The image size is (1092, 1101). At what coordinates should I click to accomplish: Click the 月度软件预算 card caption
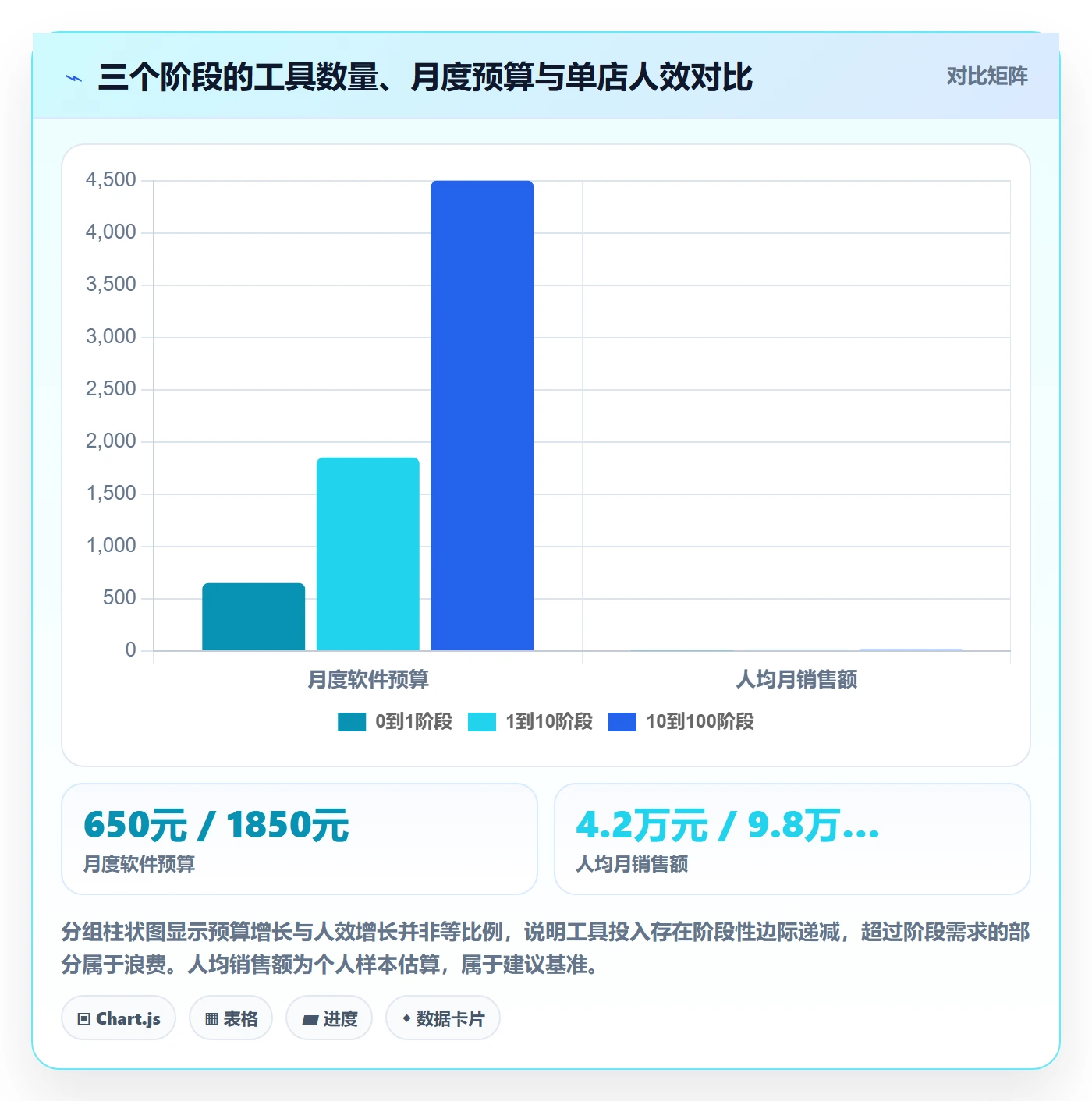click(140, 864)
